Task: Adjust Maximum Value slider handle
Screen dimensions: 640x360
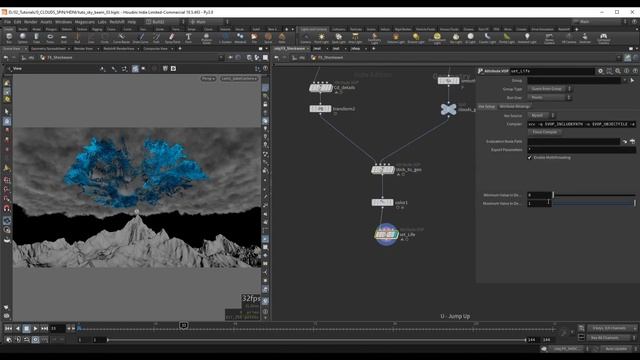Action: (x=635, y=203)
